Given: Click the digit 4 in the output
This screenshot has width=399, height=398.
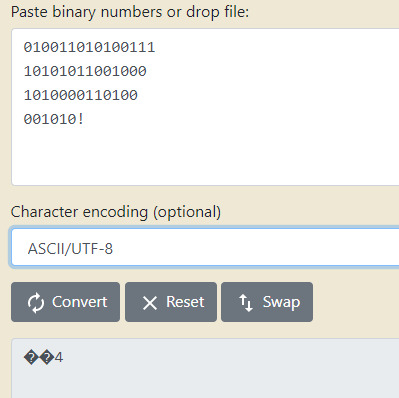Looking at the screenshot, I should [x=59, y=358].
